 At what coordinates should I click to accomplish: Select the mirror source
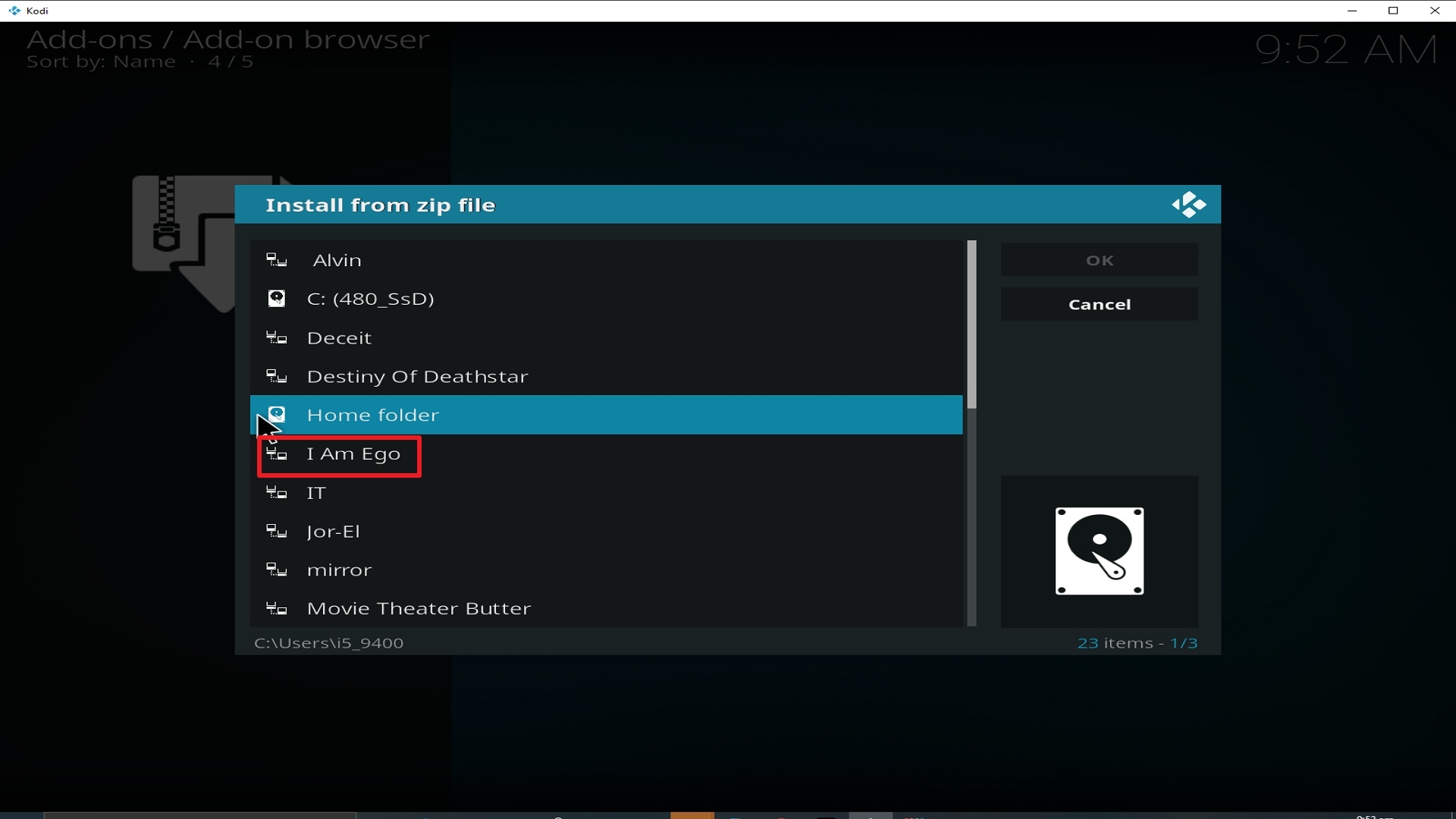pyautogui.click(x=607, y=570)
